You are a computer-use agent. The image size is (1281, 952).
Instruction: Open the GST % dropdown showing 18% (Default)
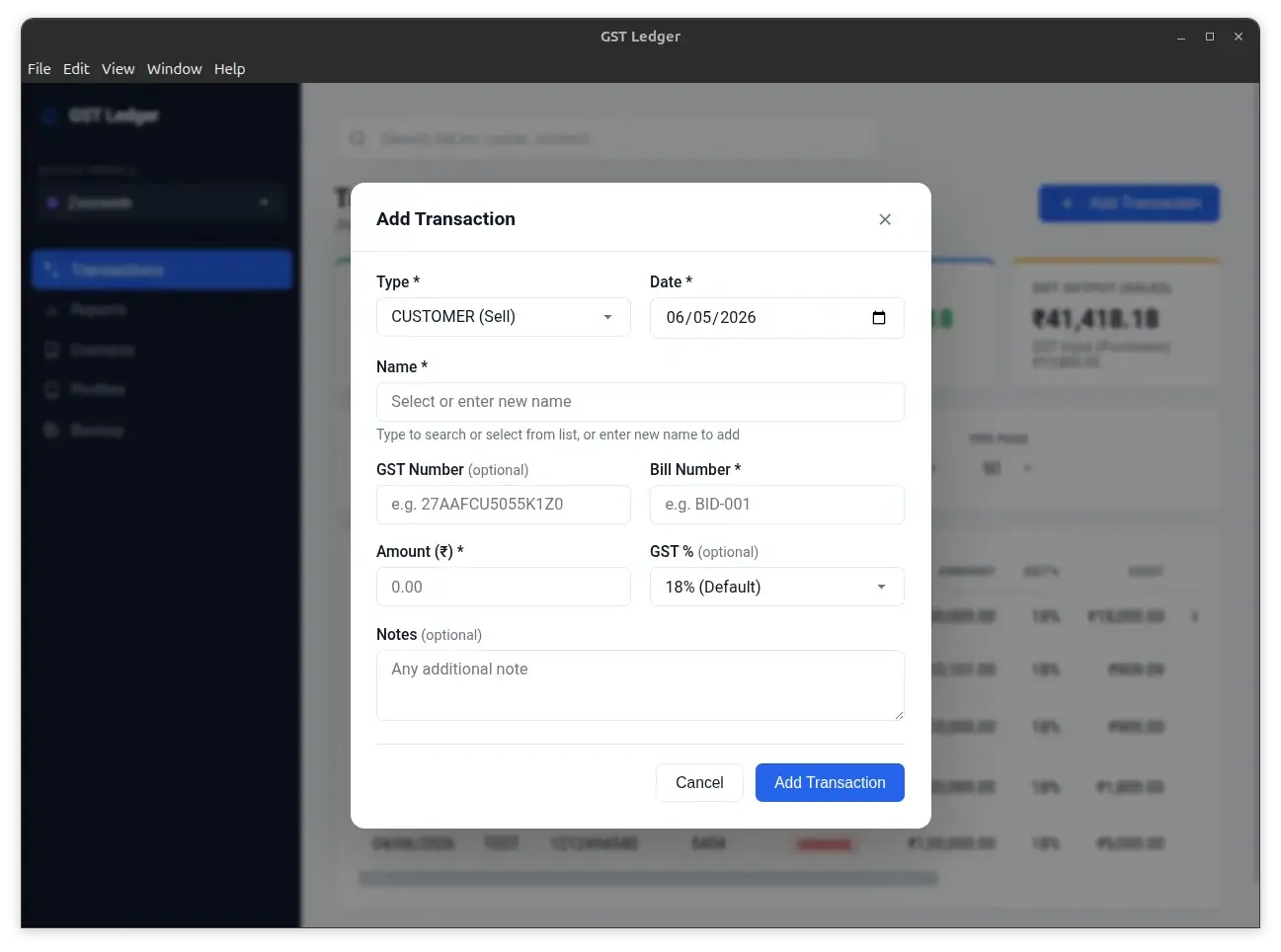[x=777, y=587]
